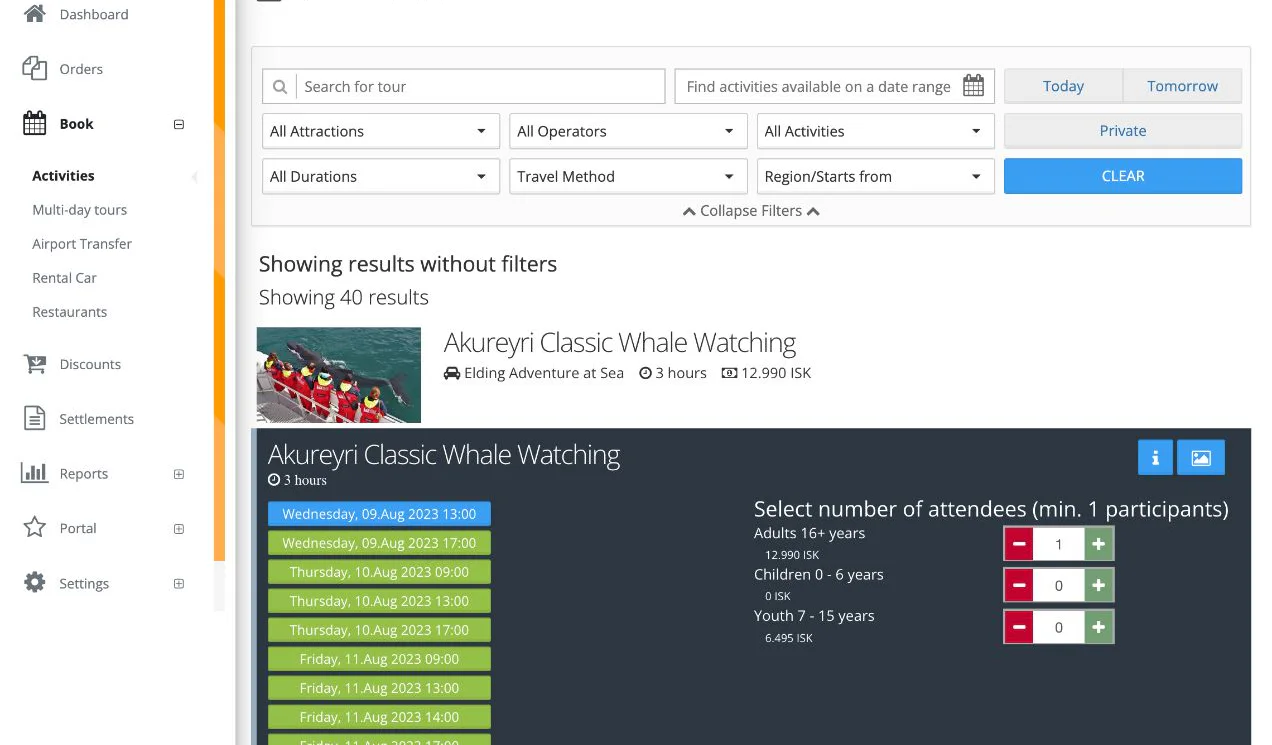Select Thursday 10.Aug 2023 17:00 slot
1272x745 pixels.
point(379,630)
